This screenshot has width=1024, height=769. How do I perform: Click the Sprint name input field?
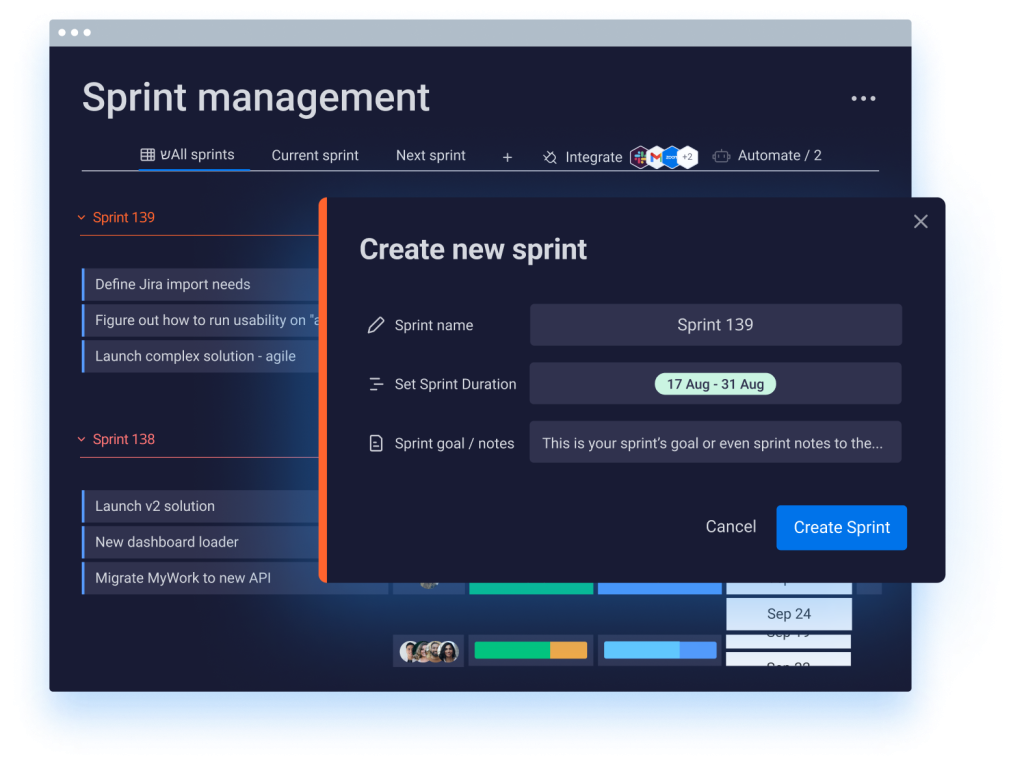click(715, 325)
